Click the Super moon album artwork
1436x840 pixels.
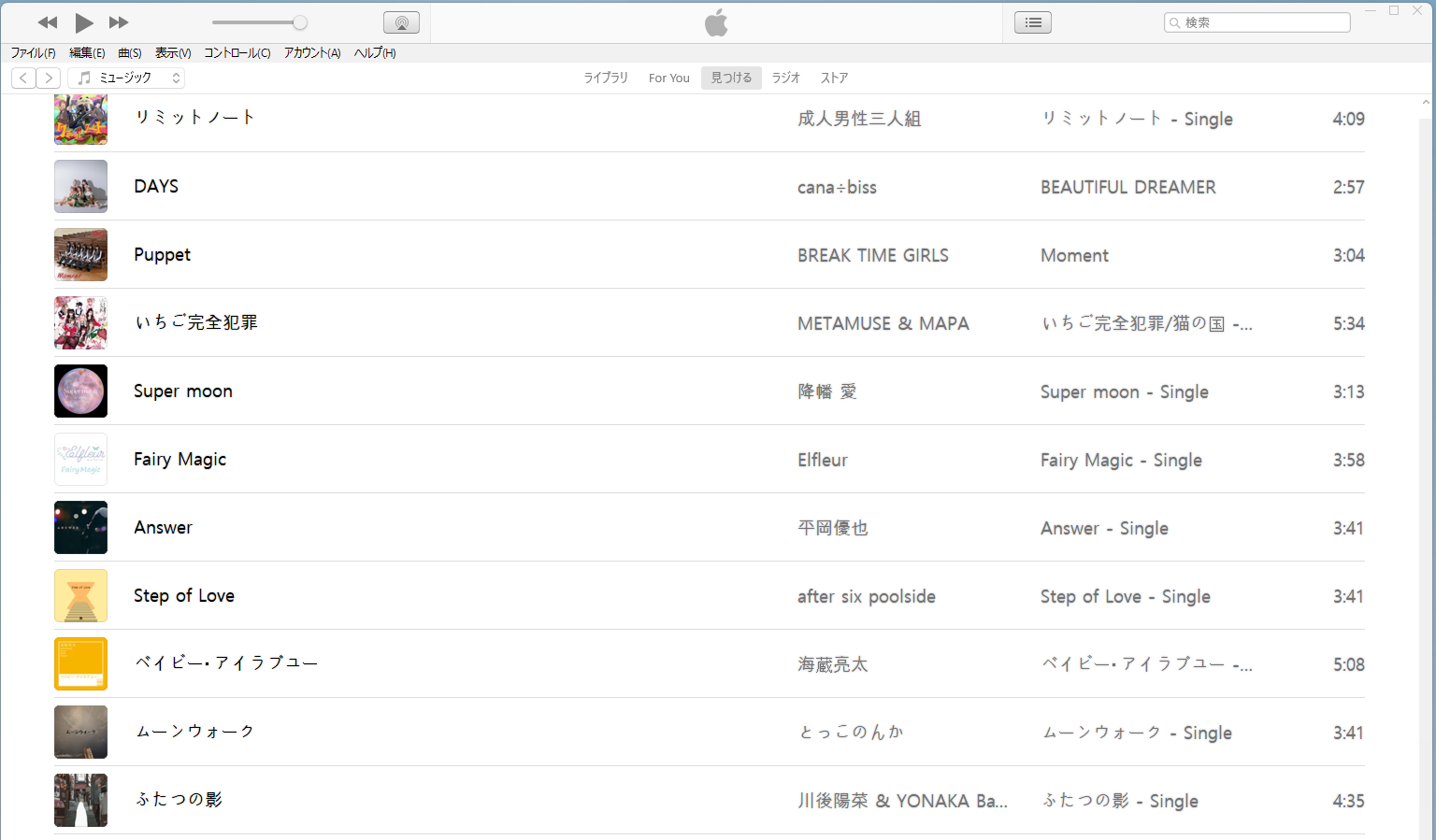coord(80,391)
